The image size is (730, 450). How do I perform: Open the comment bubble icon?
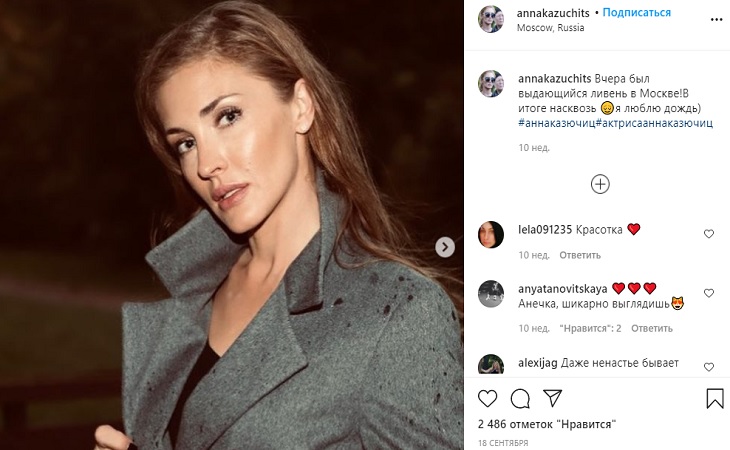pos(520,399)
